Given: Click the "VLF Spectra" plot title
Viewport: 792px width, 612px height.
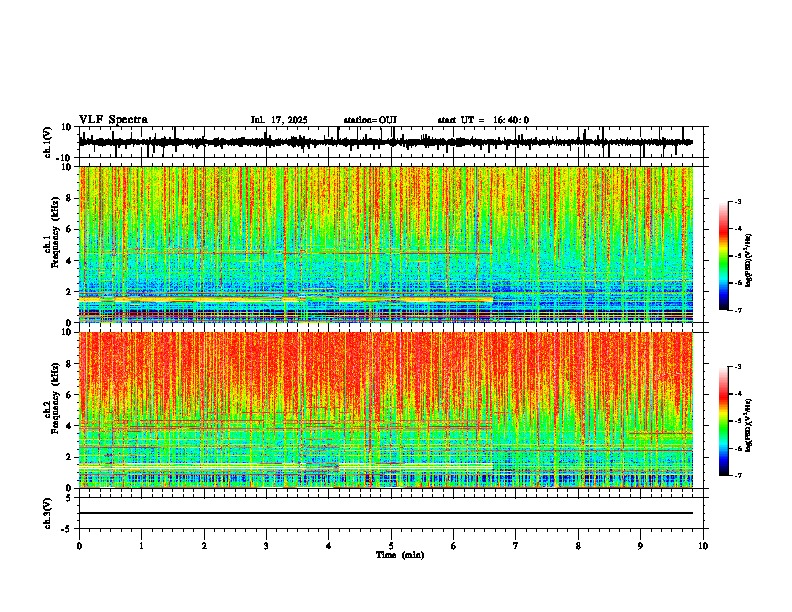Looking at the screenshot, I should (113, 120).
